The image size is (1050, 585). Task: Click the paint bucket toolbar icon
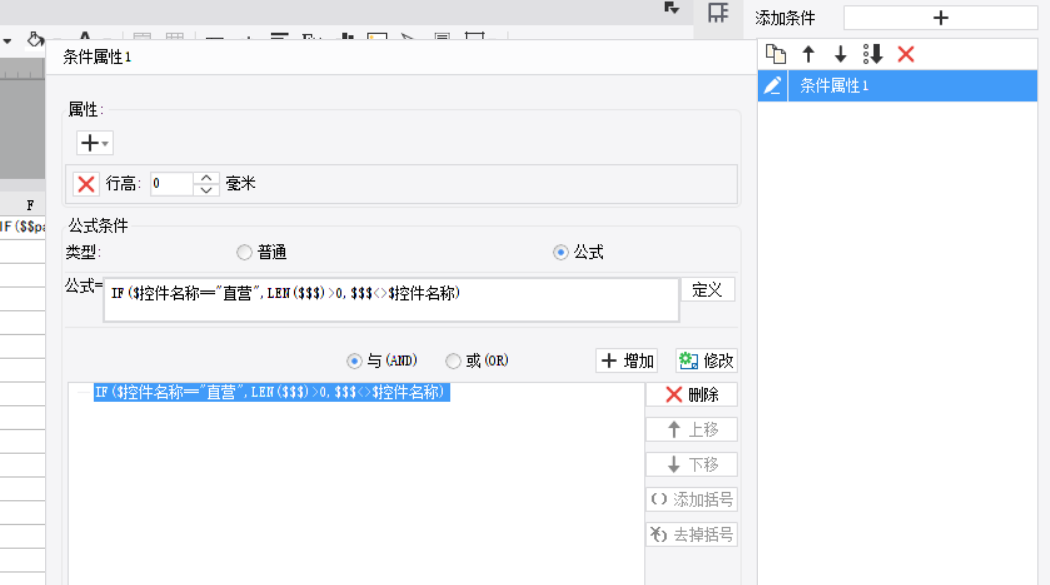coord(35,39)
